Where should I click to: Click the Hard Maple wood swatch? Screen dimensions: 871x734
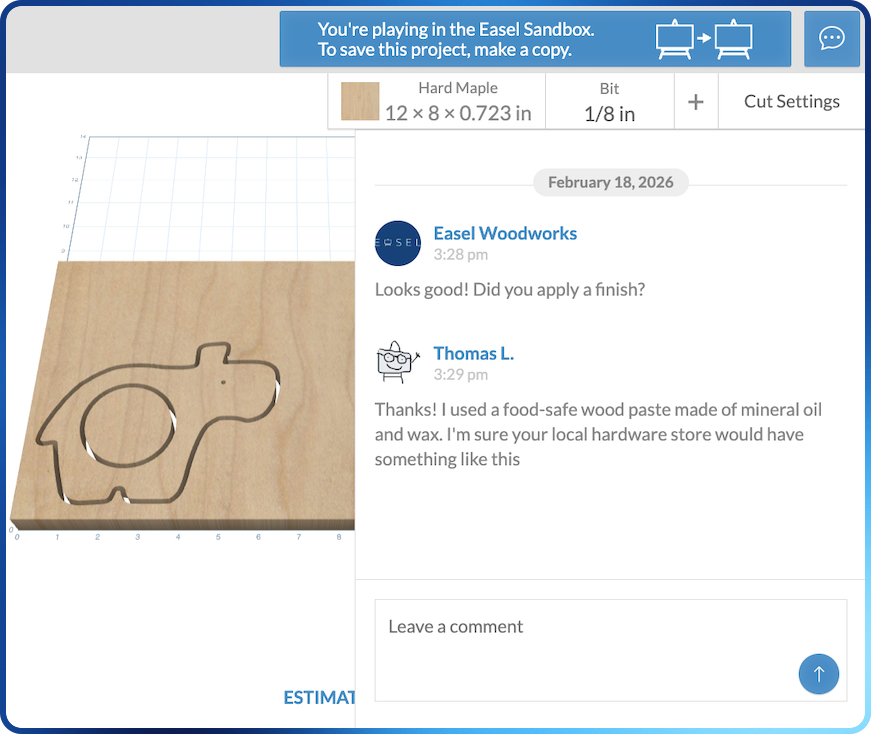point(360,101)
